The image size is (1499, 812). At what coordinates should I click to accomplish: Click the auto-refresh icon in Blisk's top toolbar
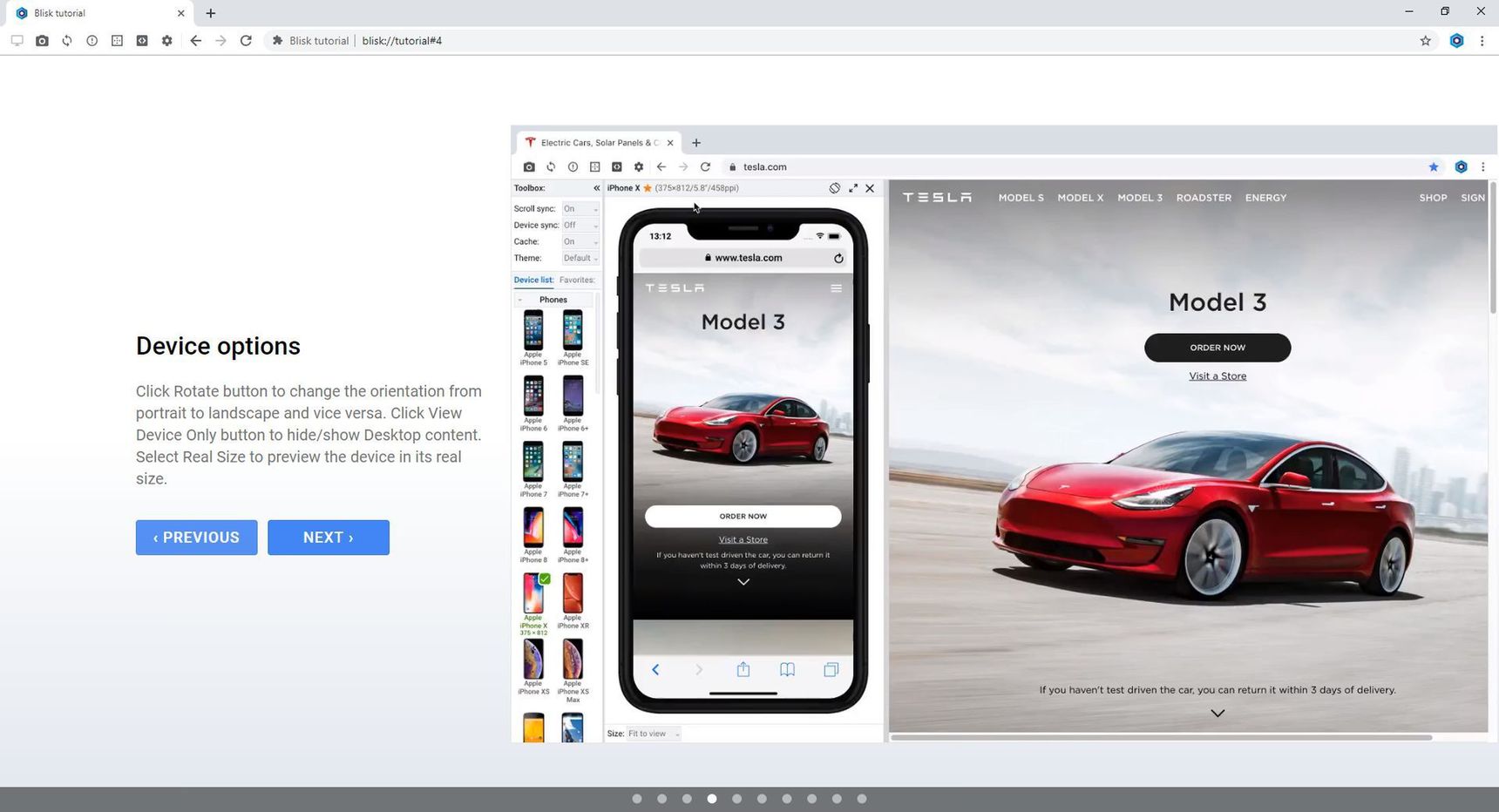tap(67, 41)
